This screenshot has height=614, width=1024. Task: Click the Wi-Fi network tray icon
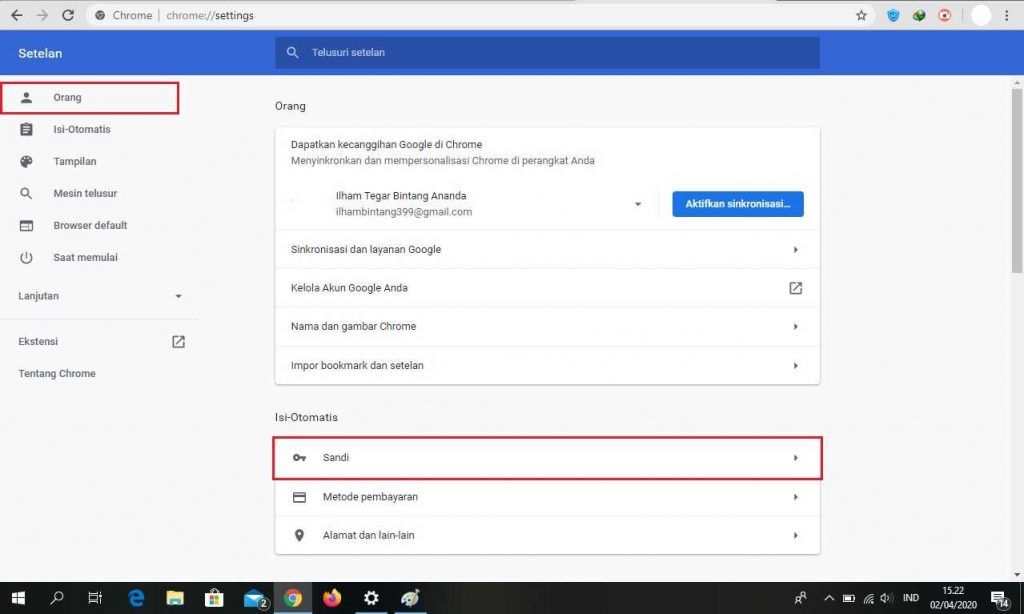(x=868, y=598)
